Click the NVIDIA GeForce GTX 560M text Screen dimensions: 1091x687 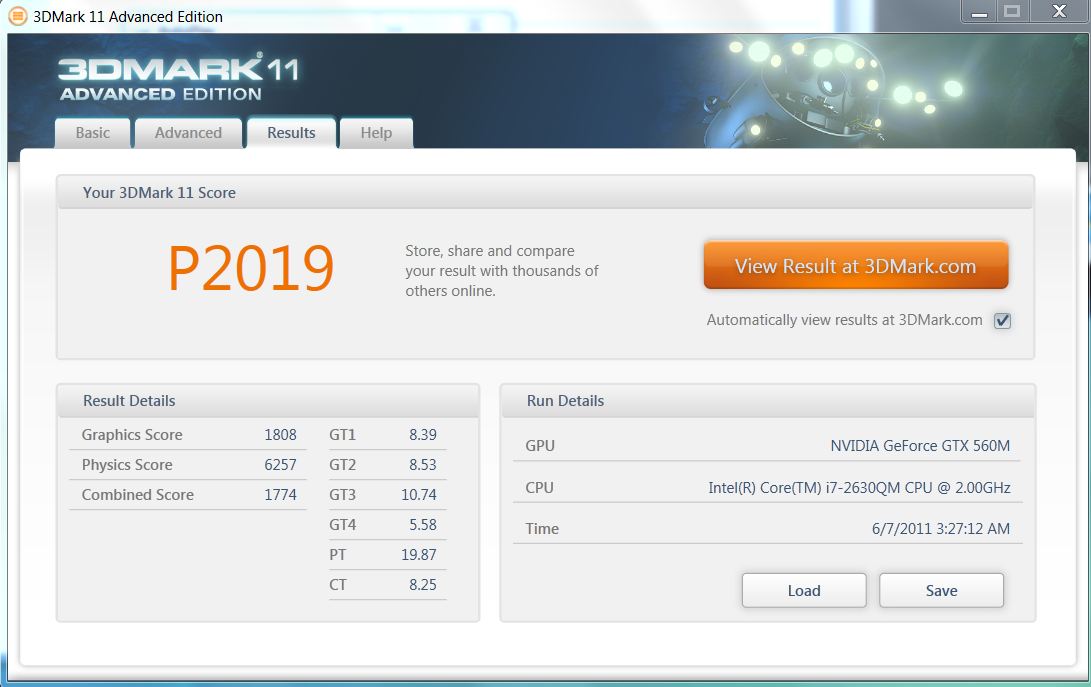[x=920, y=445]
